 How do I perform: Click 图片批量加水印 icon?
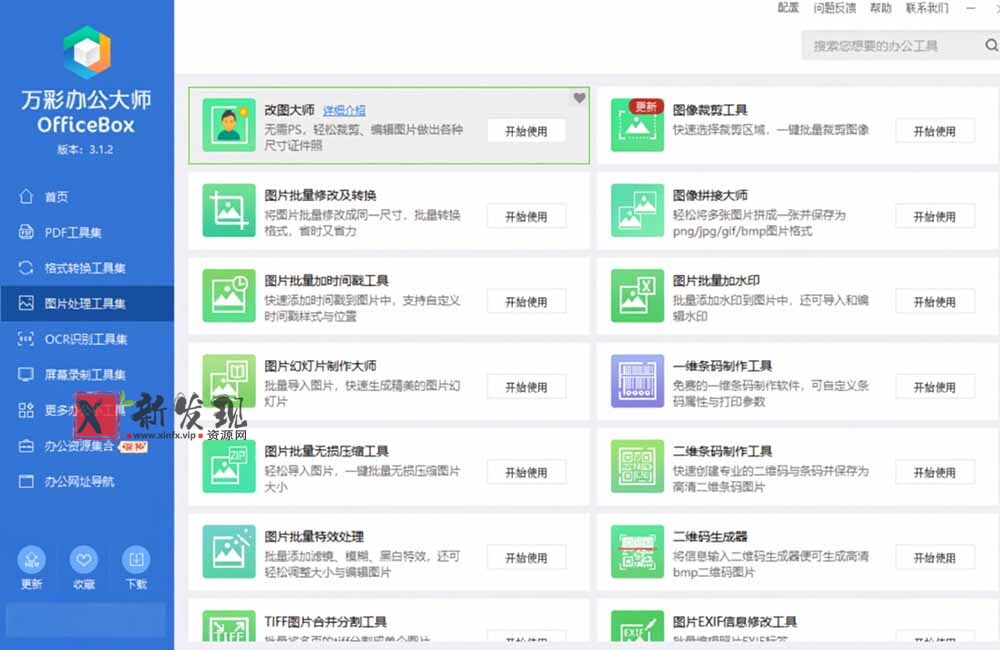tap(637, 295)
